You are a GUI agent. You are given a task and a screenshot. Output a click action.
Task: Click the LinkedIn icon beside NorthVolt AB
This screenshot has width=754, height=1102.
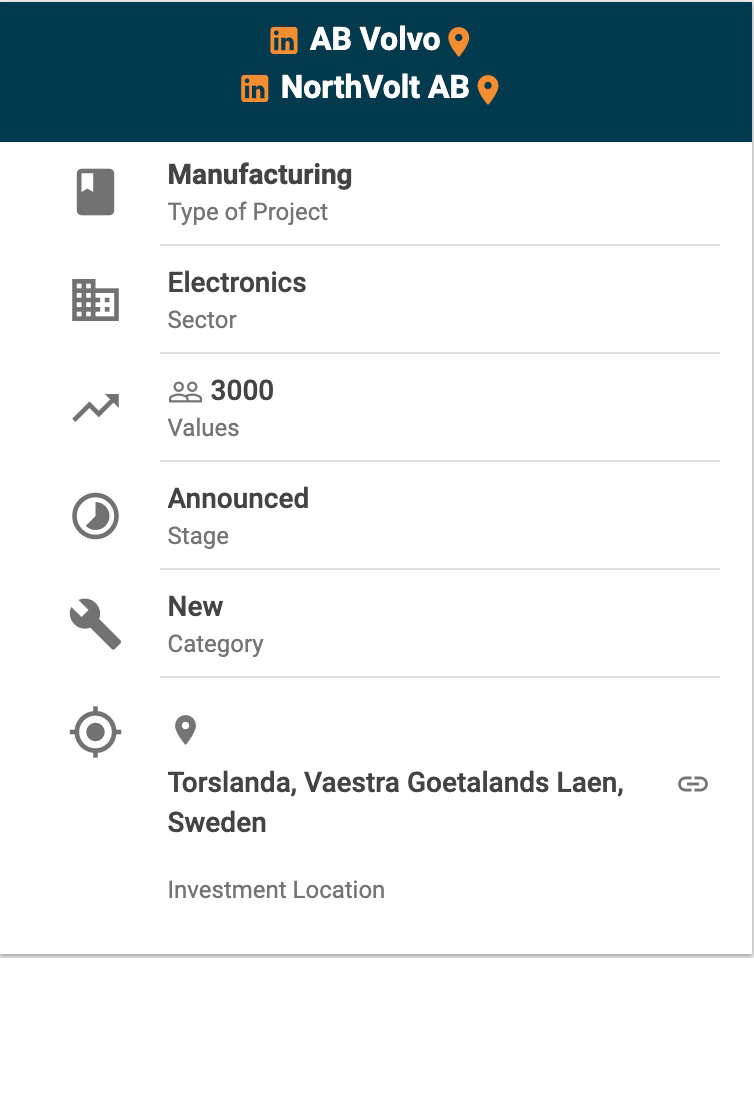(255, 89)
